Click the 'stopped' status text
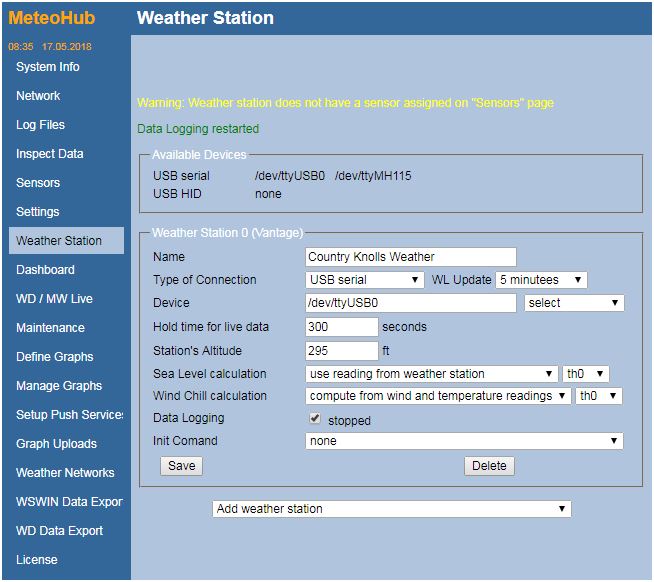This screenshot has width=654, height=582. 350,421
